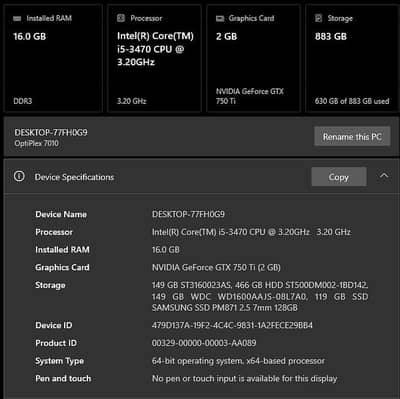
Task: Click the Storage label in specifications
Action: [x=50, y=285]
